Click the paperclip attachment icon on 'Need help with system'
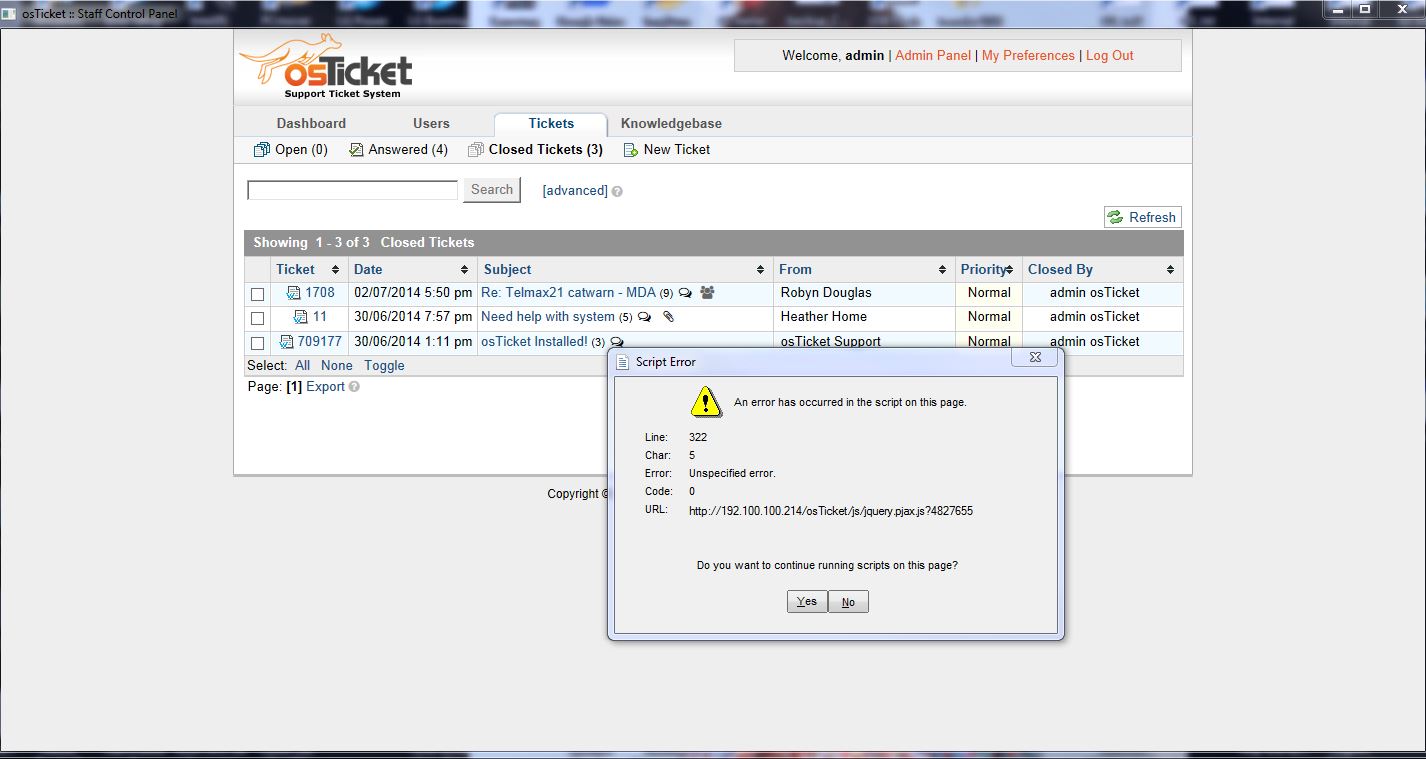Image resolution: width=1426 pixels, height=759 pixels. tap(666, 317)
